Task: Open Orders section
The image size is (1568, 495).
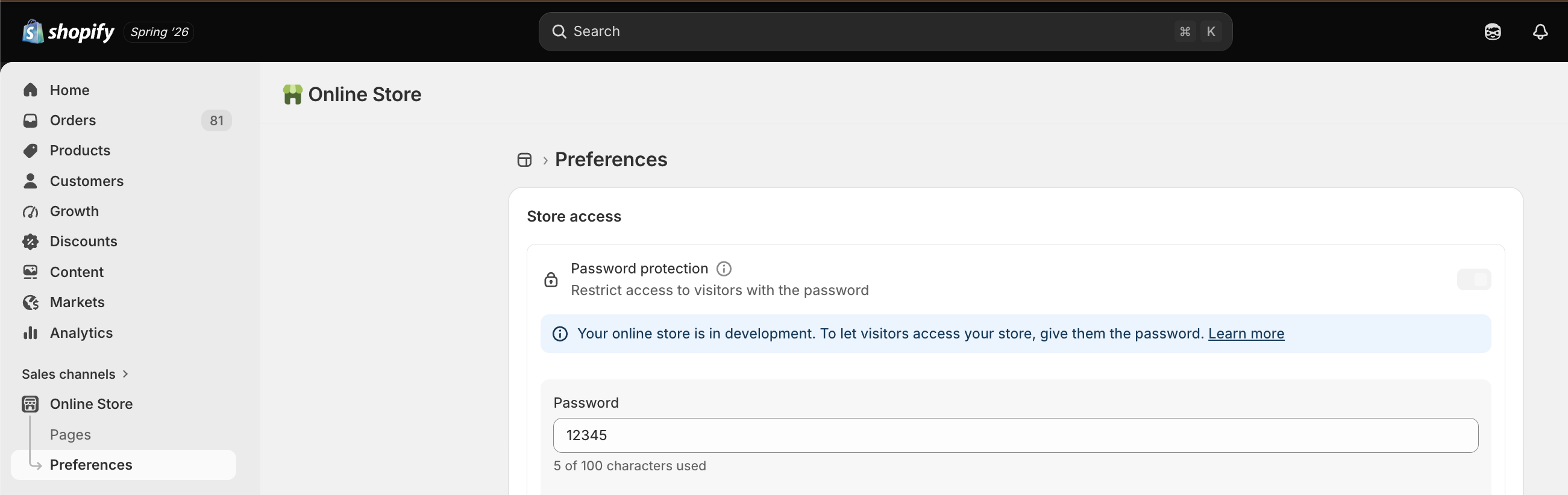Action: [x=72, y=120]
